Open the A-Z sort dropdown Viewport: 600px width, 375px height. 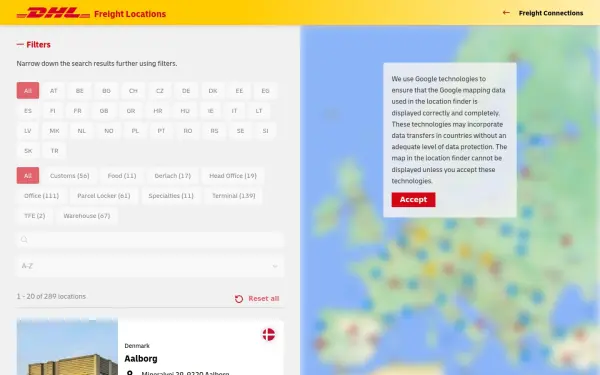click(x=150, y=266)
